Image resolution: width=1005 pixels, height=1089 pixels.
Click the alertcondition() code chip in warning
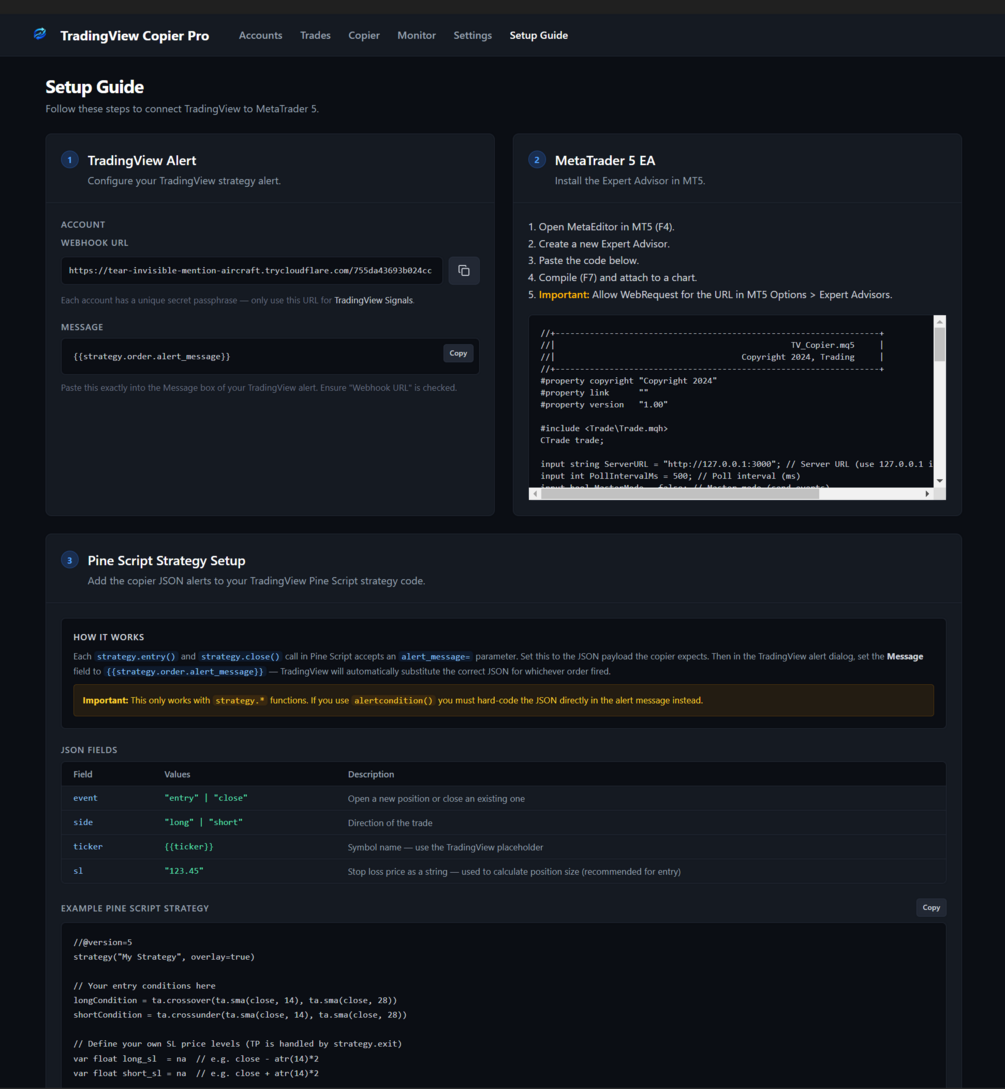393,701
